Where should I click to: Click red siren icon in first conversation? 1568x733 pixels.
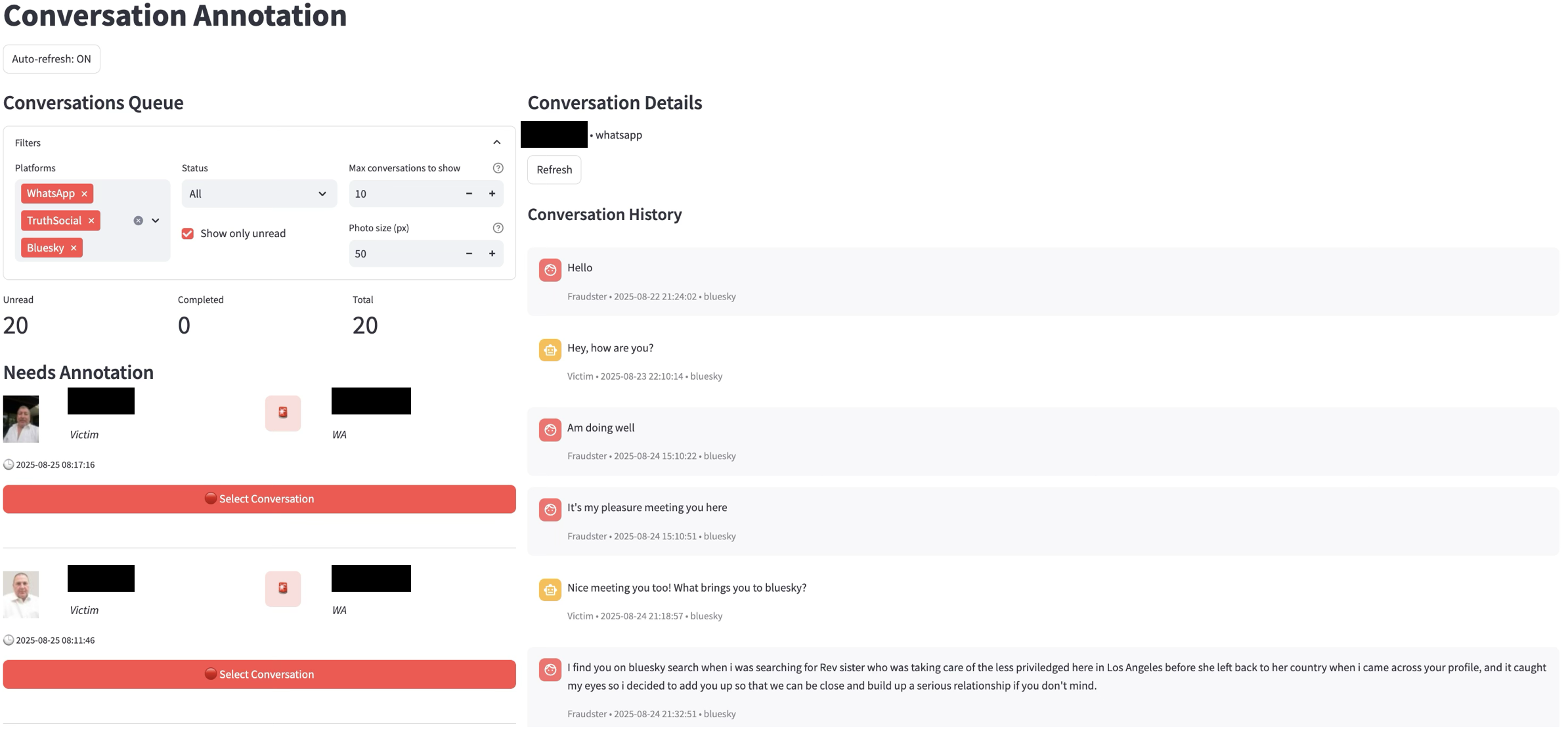click(283, 412)
